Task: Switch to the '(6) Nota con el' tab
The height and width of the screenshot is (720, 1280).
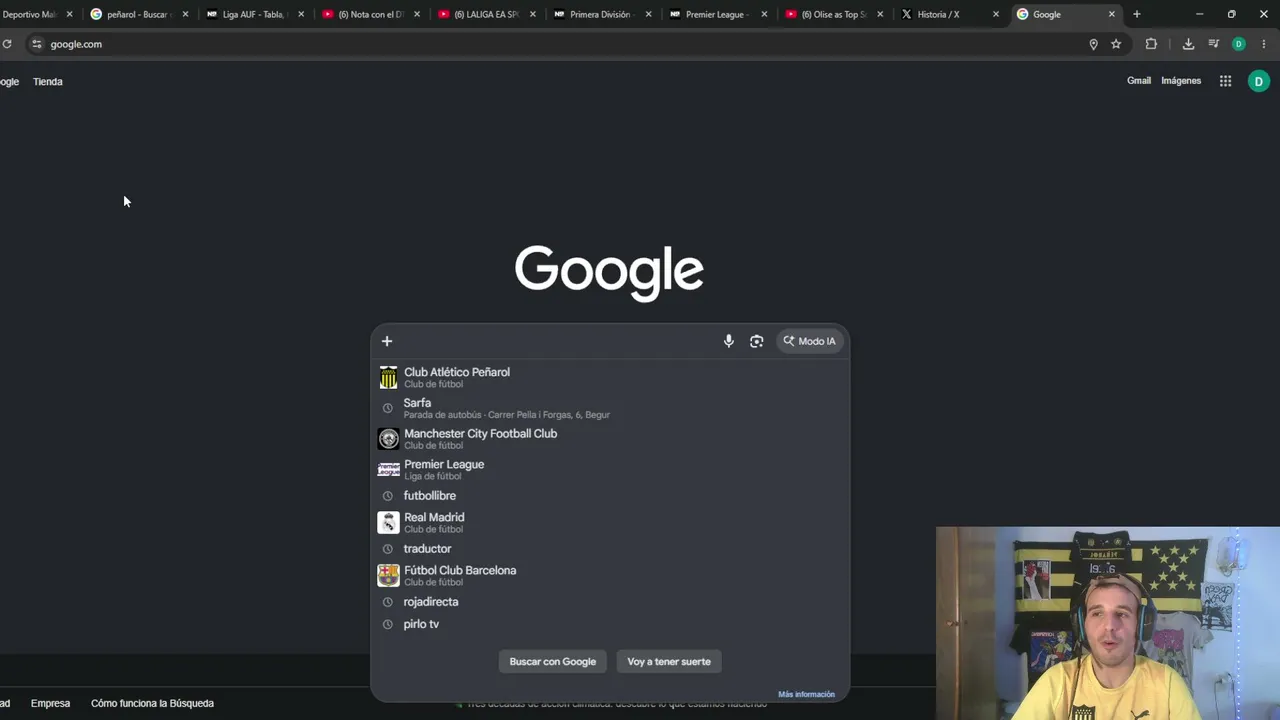Action: (x=371, y=14)
